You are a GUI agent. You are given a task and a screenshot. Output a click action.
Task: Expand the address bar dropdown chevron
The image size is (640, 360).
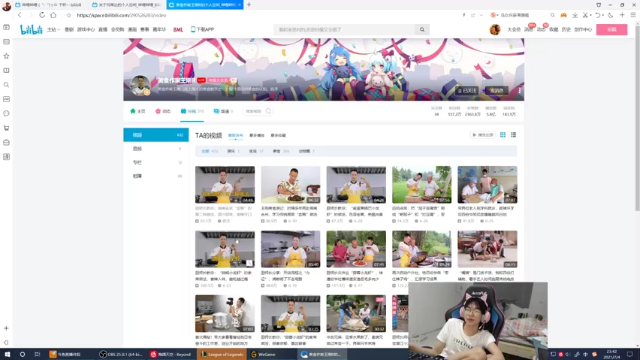point(481,15)
